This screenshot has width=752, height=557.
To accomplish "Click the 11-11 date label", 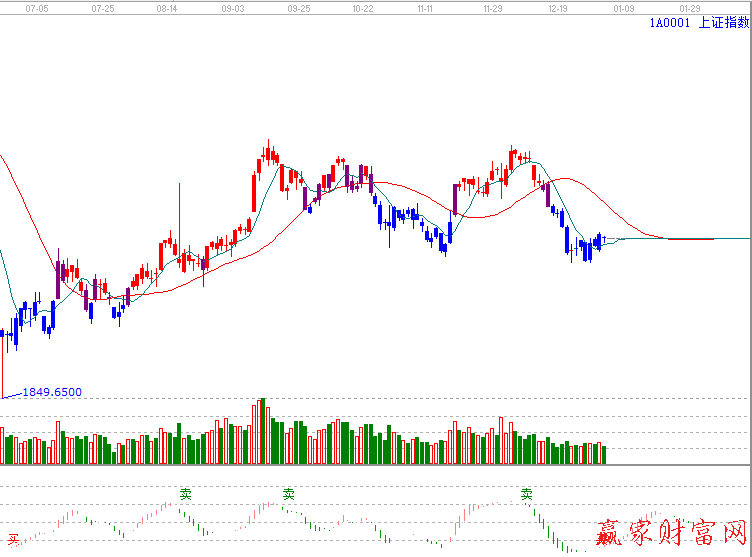I will [x=427, y=7].
